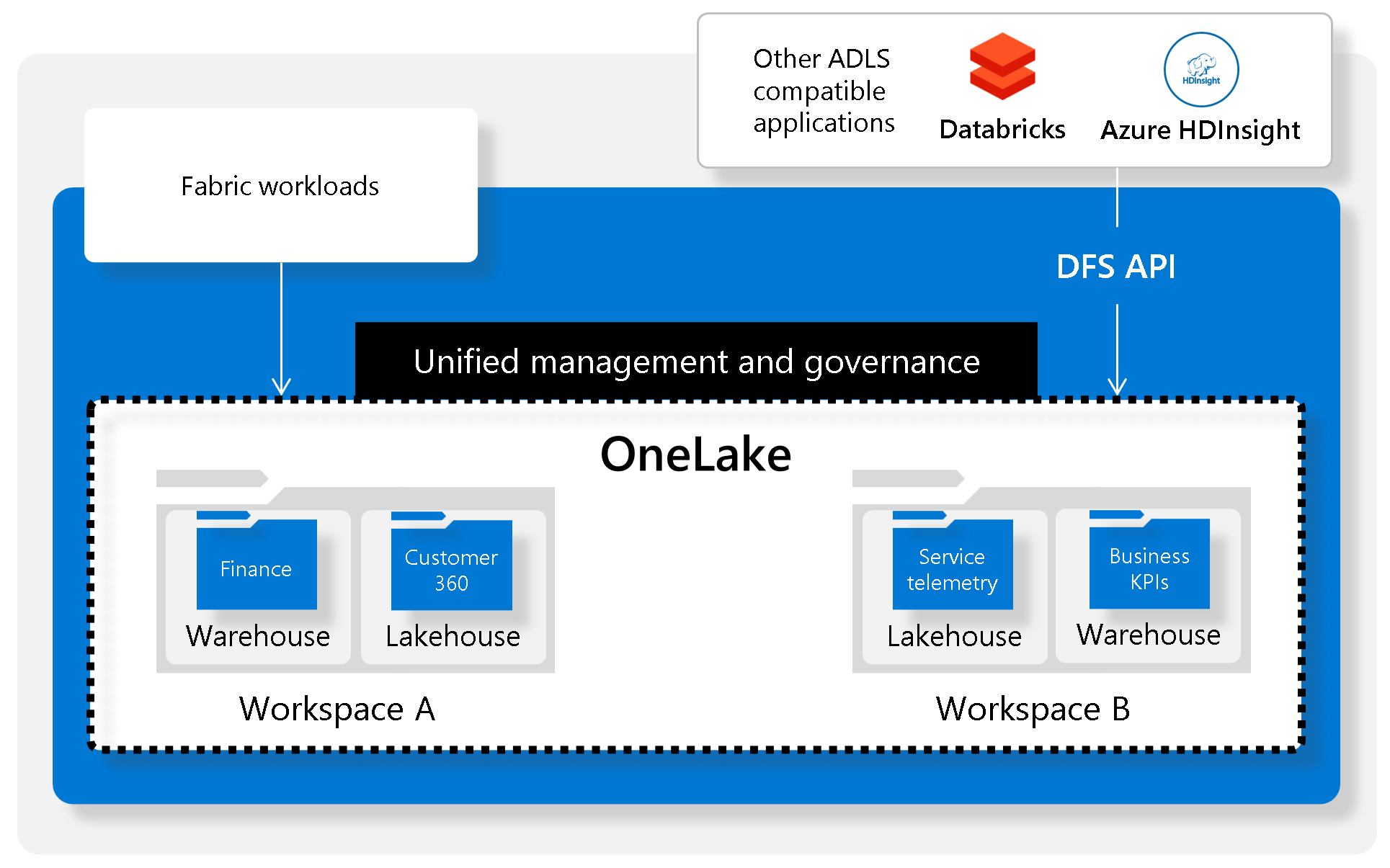Screen dimensions: 1390x868
Task: Click the DFS API label
Action: coord(1115,267)
